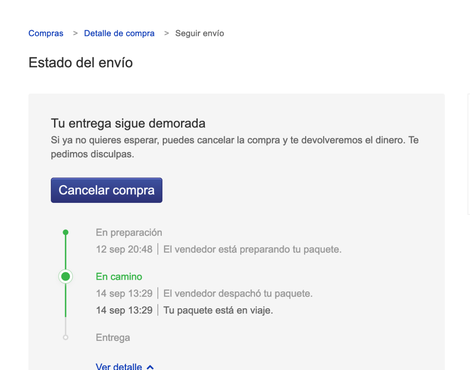Screen dimensions: 470x370
Task: Go to Detalle de compra breadcrumb
Action: click(119, 33)
